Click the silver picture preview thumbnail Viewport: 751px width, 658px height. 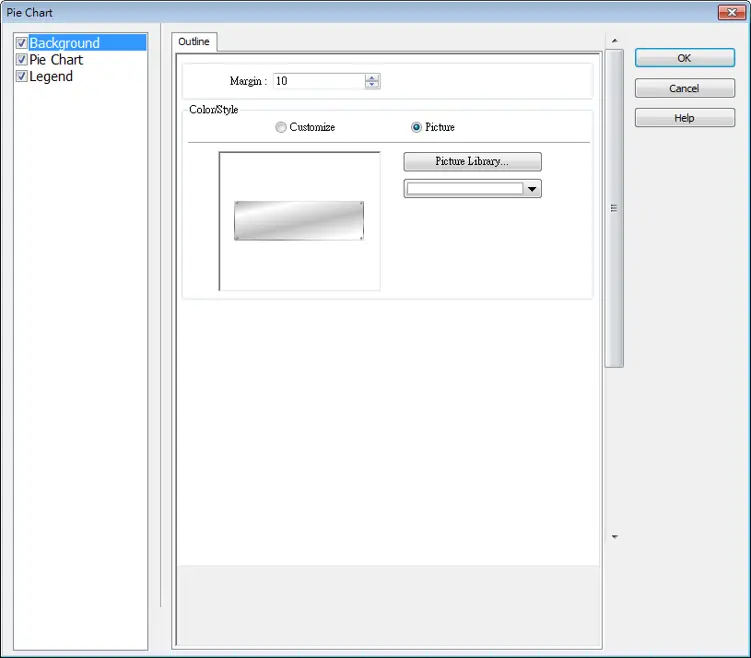point(299,221)
